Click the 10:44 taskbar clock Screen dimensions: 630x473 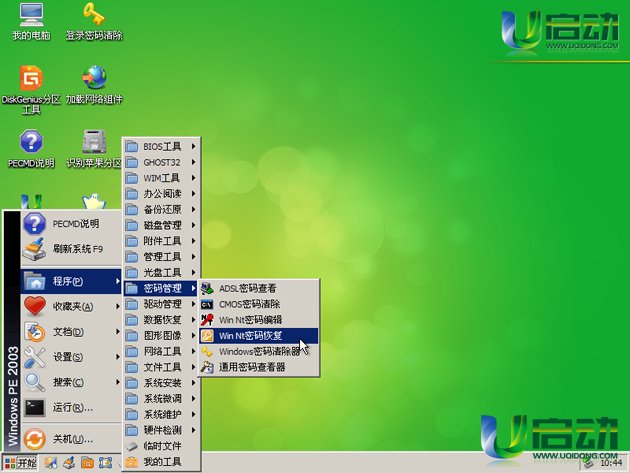click(611, 463)
